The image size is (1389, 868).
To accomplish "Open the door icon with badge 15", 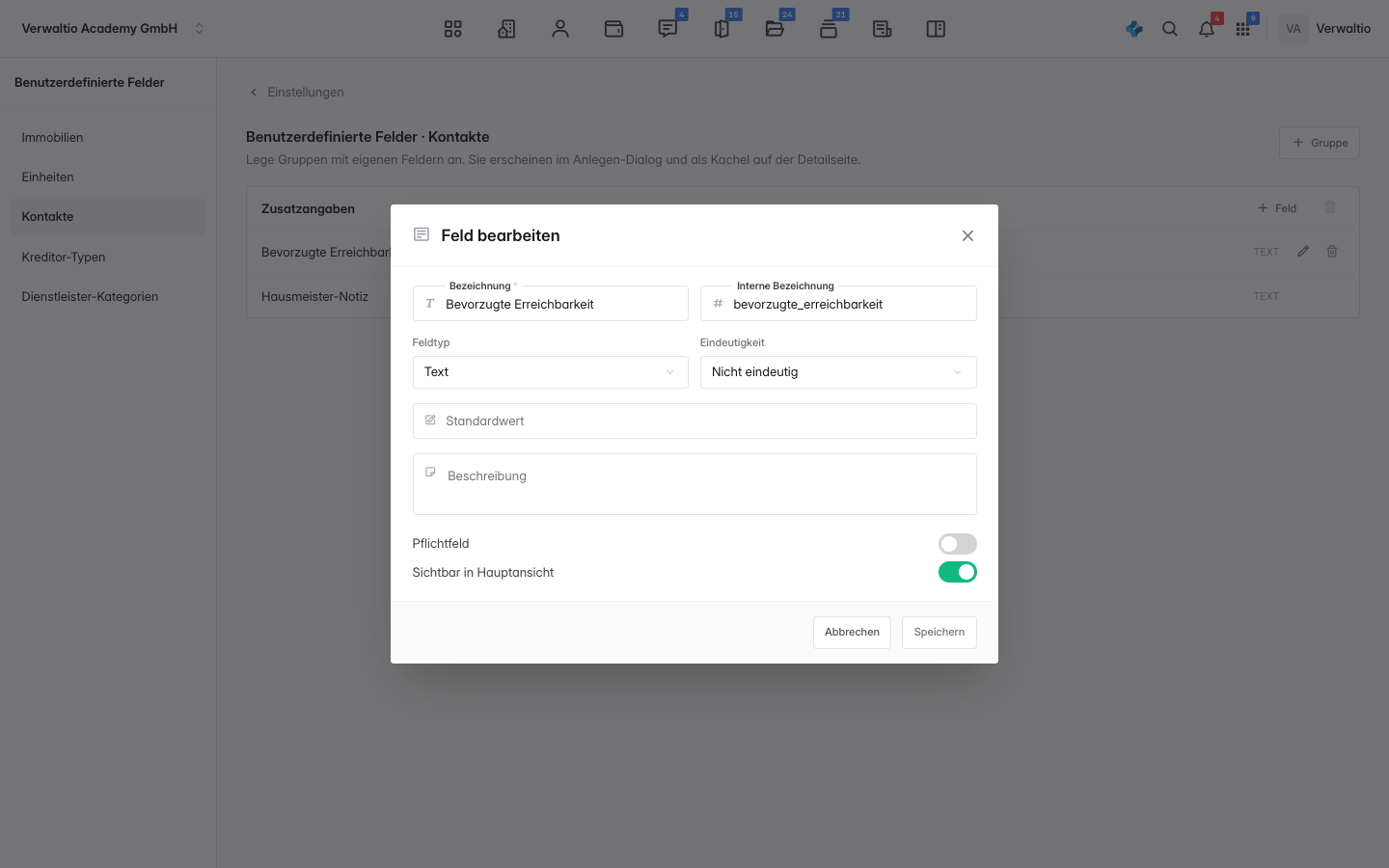I will pyautogui.click(x=722, y=29).
